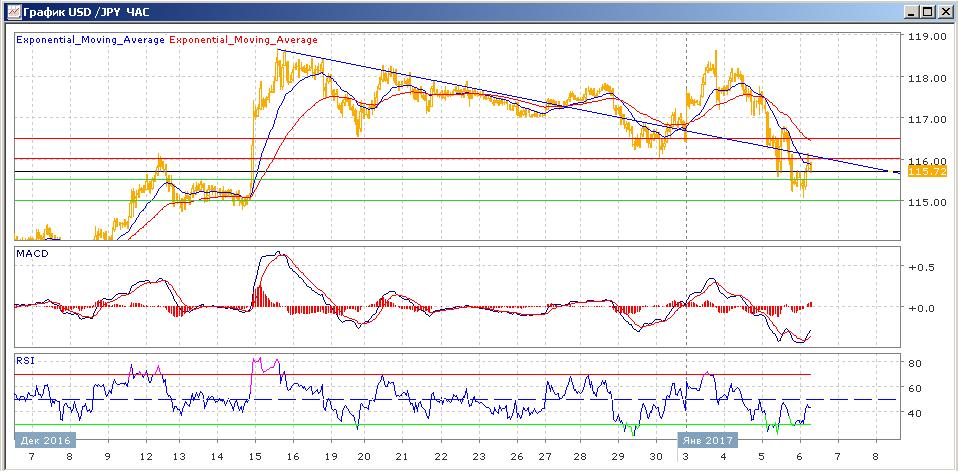Click date 23 on the time axis

[480, 456]
